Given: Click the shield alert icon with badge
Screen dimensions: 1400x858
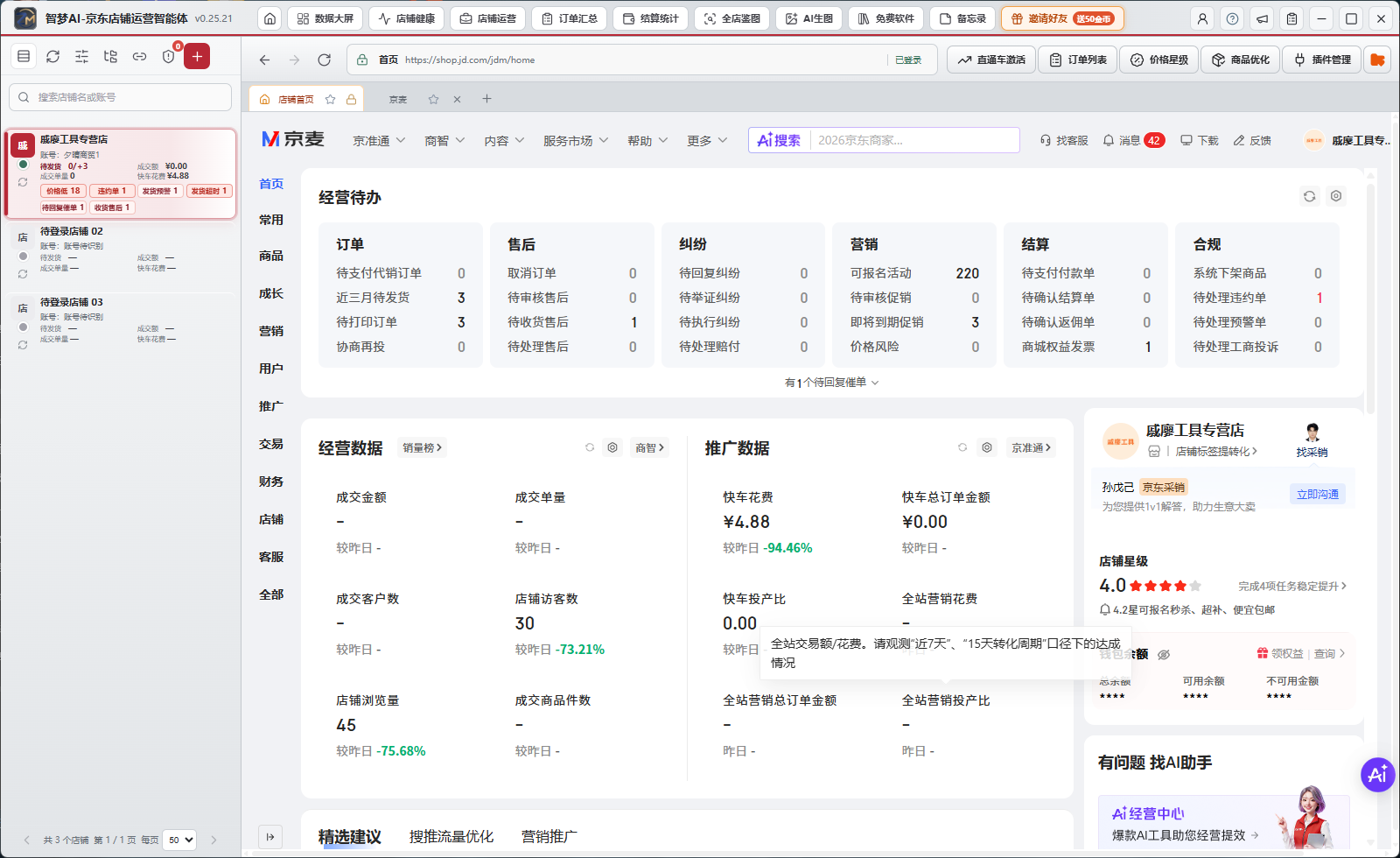Looking at the screenshot, I should 169,56.
